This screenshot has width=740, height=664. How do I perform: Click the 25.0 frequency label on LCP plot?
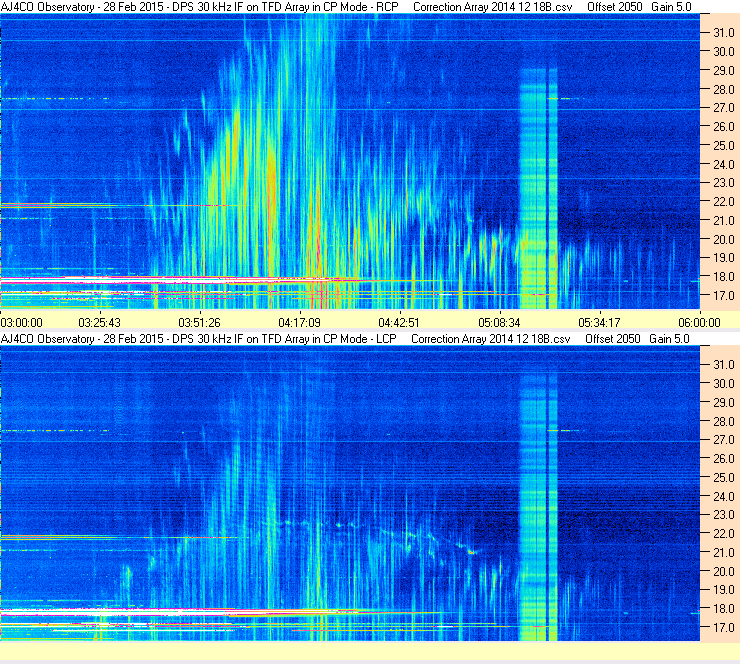724,478
